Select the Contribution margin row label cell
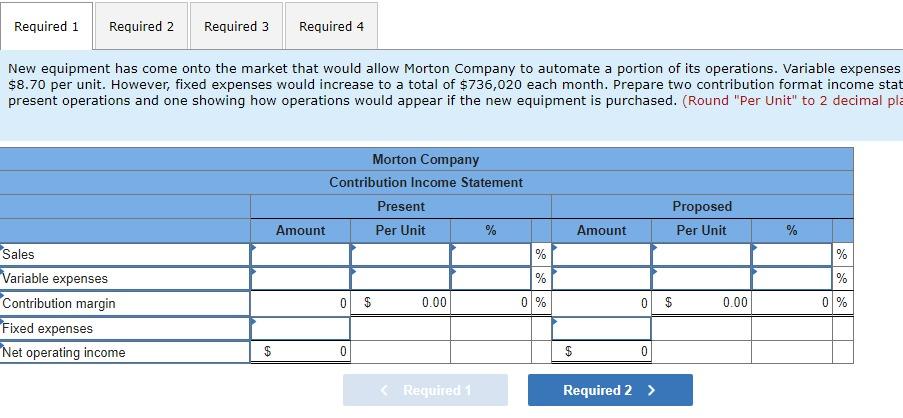The height and width of the screenshot is (418, 903). pos(125,303)
